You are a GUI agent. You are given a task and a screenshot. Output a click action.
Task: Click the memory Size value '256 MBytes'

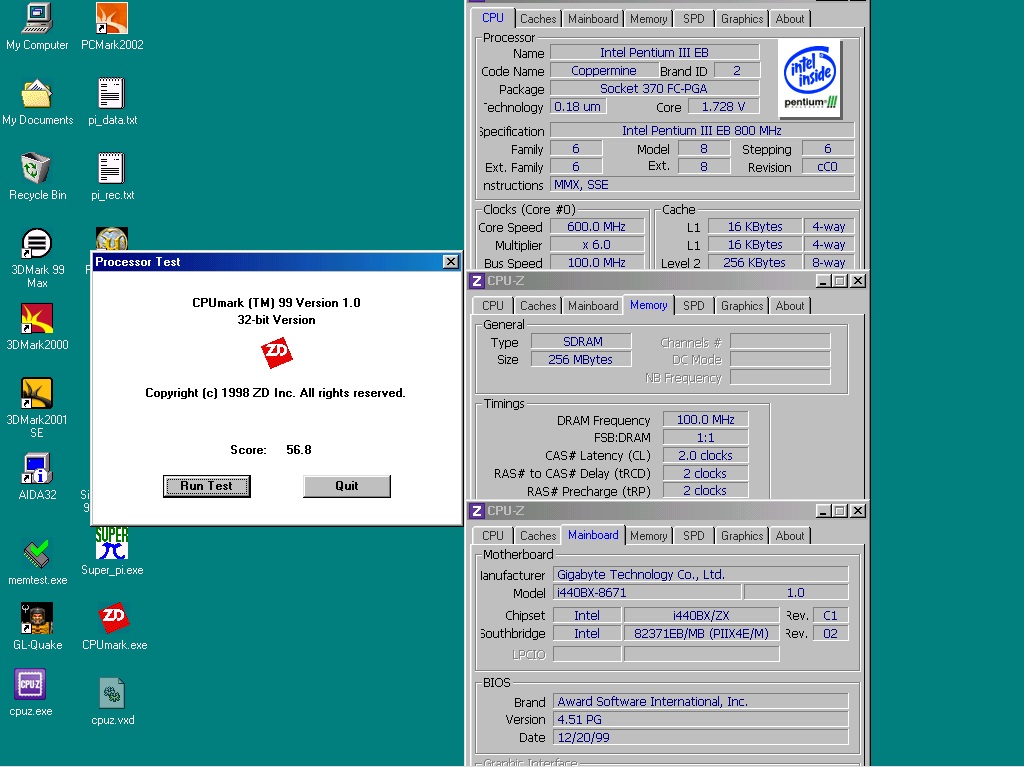pyautogui.click(x=581, y=359)
